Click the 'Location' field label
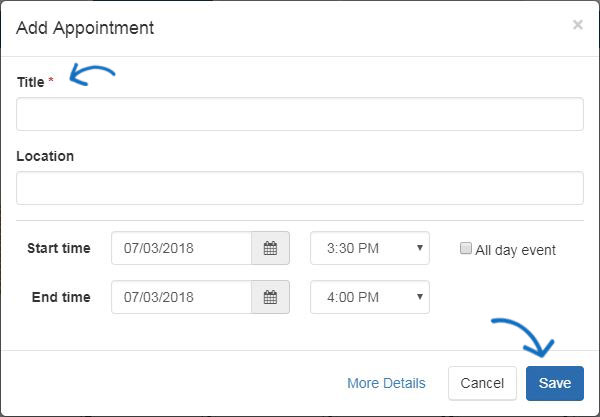This screenshot has height=417, width=600. pyautogui.click(x=45, y=156)
